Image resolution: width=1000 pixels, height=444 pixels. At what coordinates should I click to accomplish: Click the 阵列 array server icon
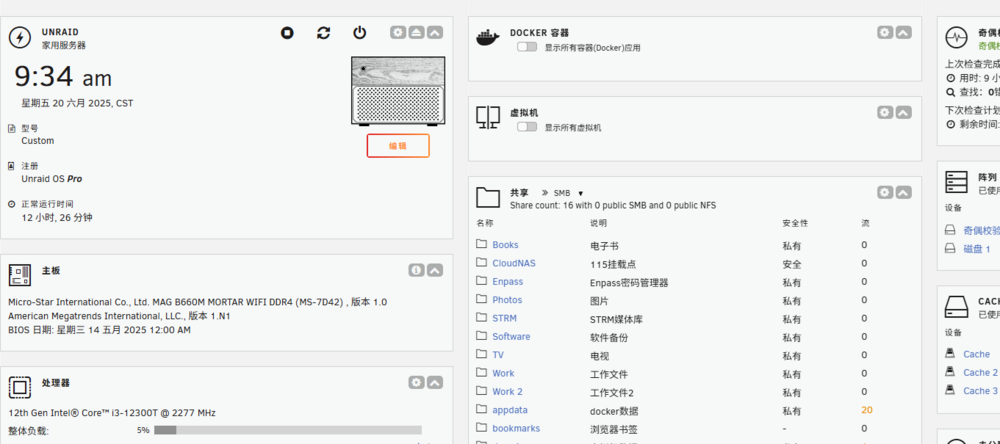(x=956, y=182)
